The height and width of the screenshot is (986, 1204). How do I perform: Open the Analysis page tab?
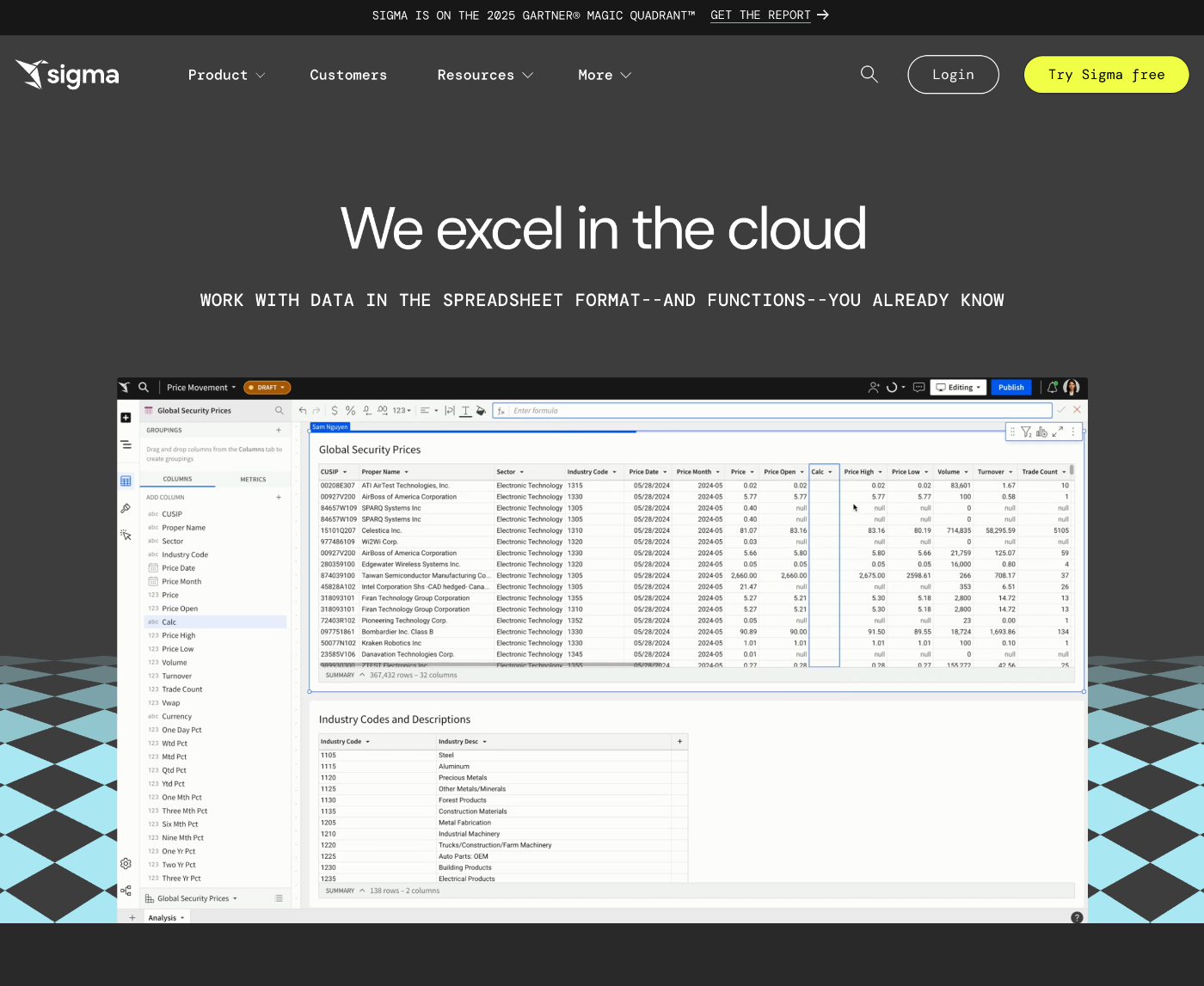[x=166, y=918]
